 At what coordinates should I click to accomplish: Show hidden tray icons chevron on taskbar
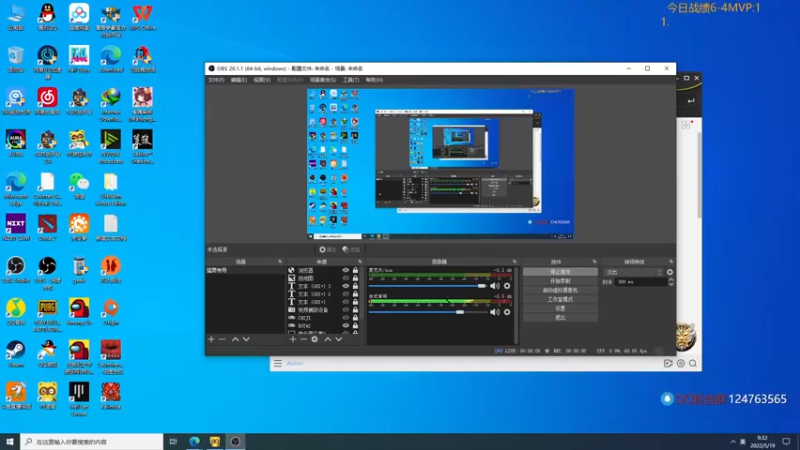click(733, 441)
